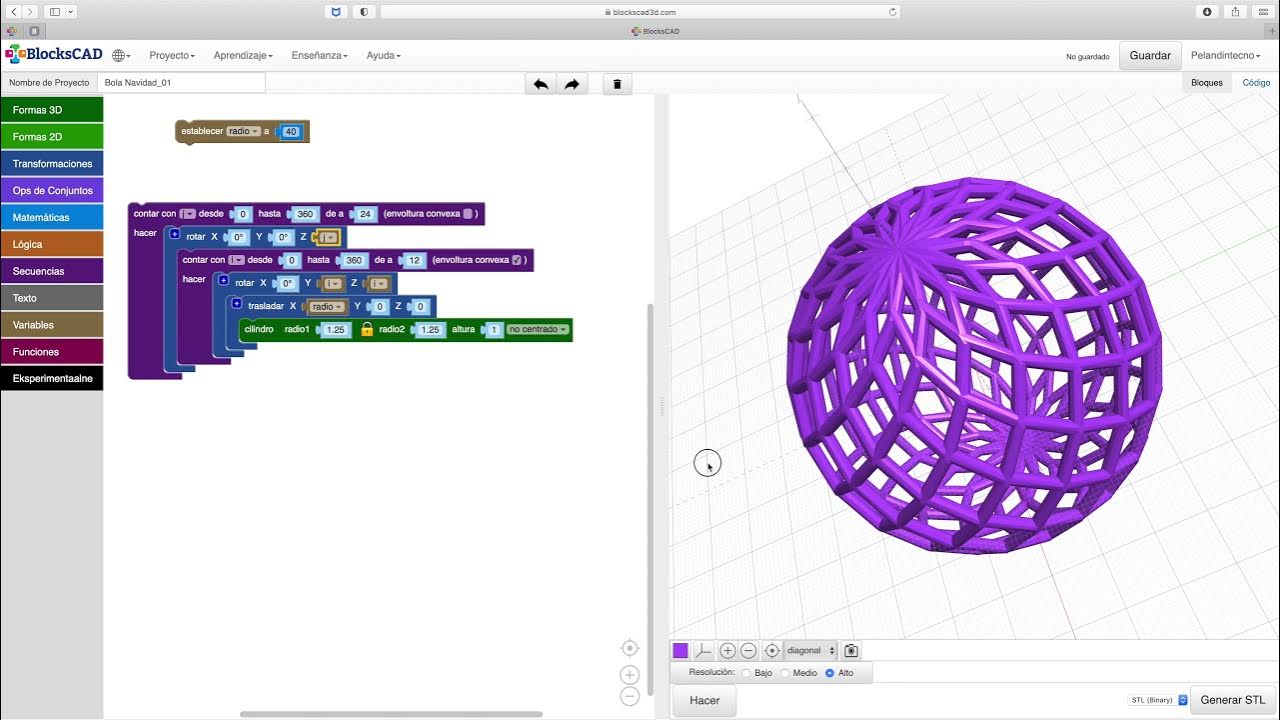Toggle envoltura convexa checkbox on outer loop

[x=468, y=213]
